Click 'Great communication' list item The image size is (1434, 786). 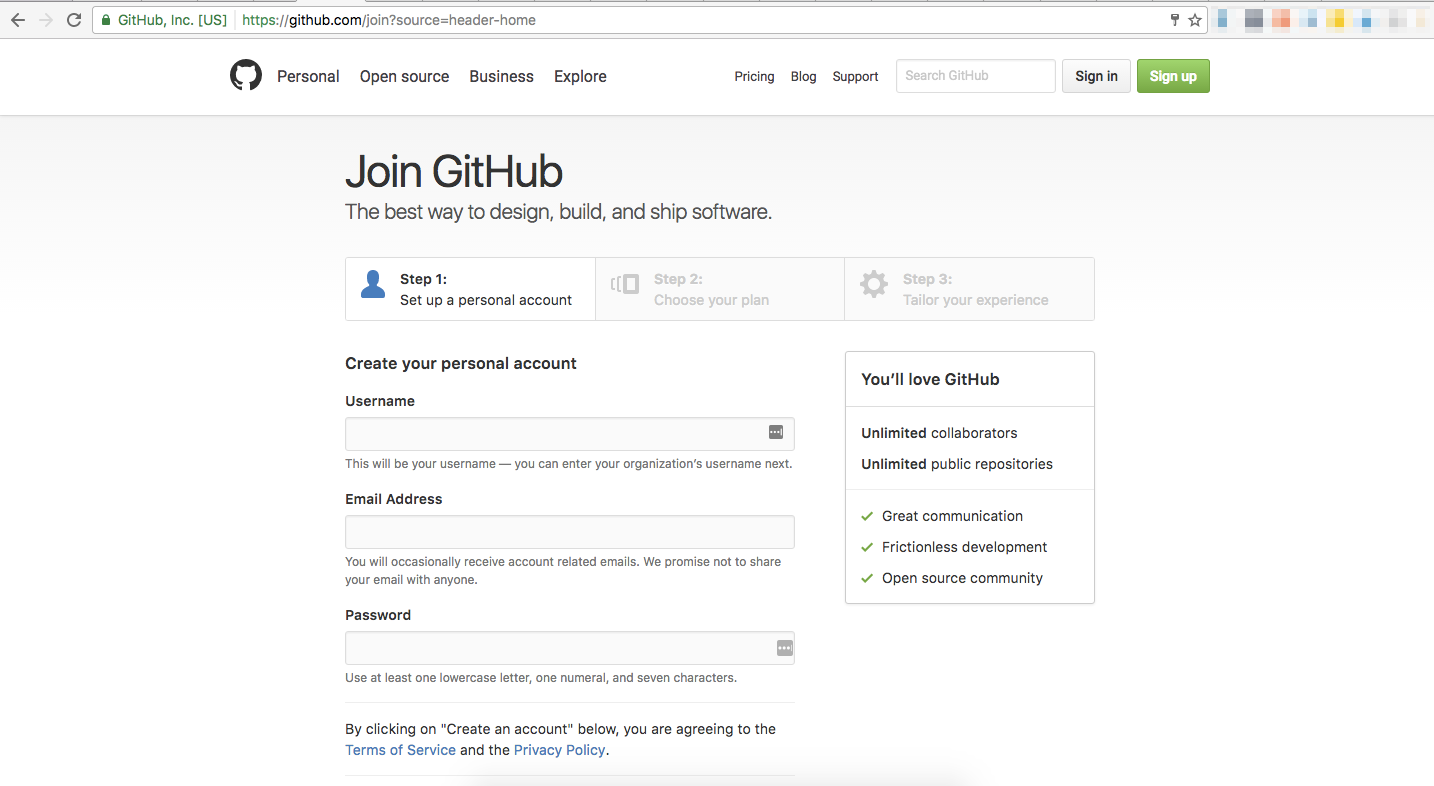click(952, 516)
